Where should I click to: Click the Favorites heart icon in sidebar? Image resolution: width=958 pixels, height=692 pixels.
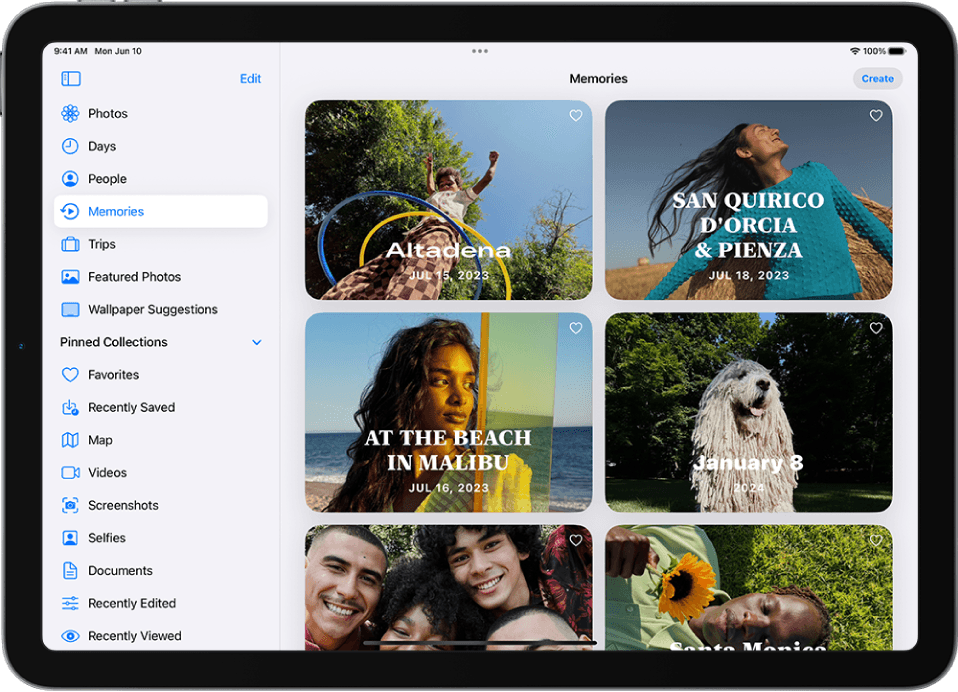coord(70,374)
